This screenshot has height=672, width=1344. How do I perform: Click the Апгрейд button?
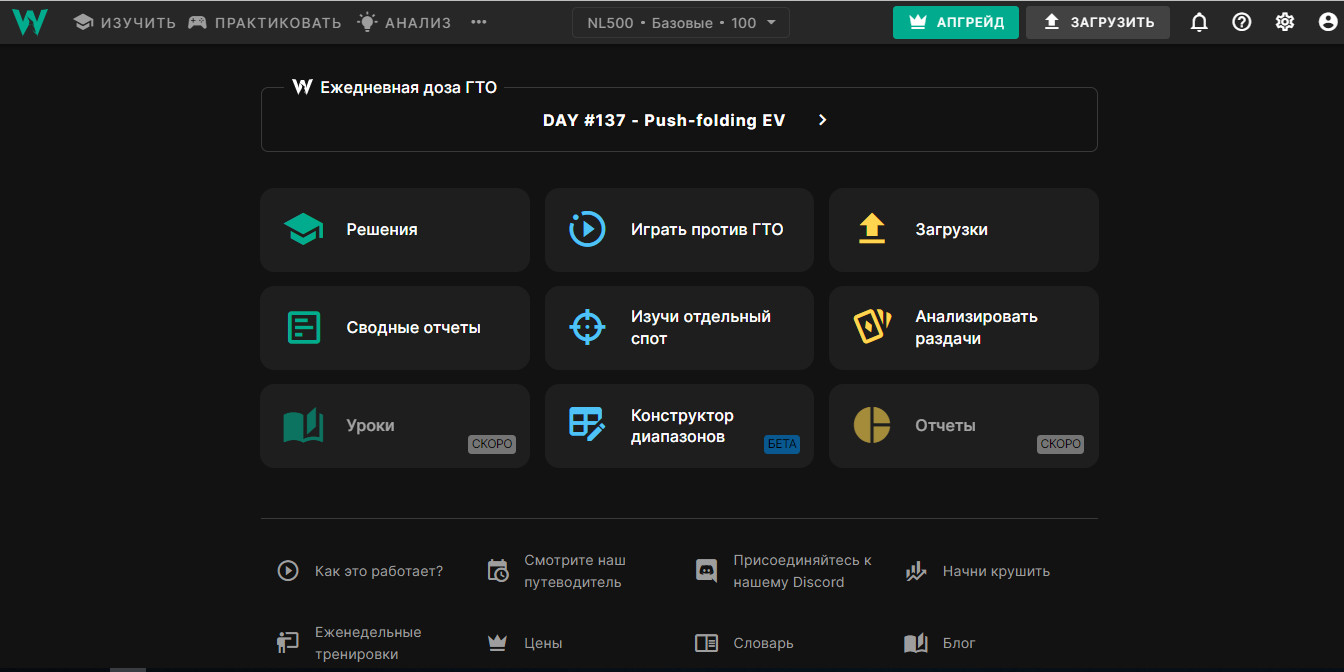point(955,22)
